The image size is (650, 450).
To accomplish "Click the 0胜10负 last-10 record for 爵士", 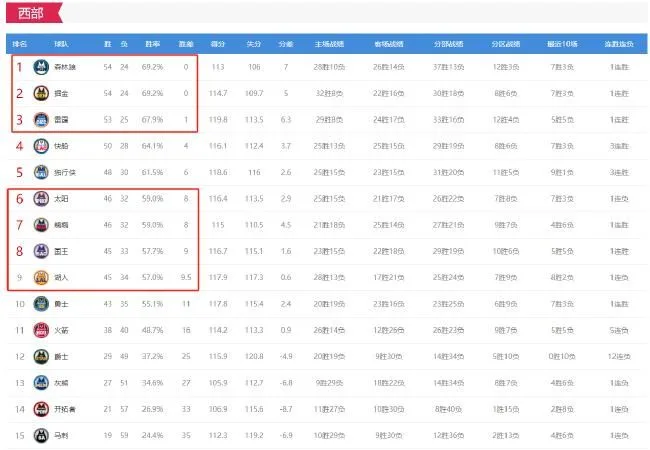I will (562, 356).
